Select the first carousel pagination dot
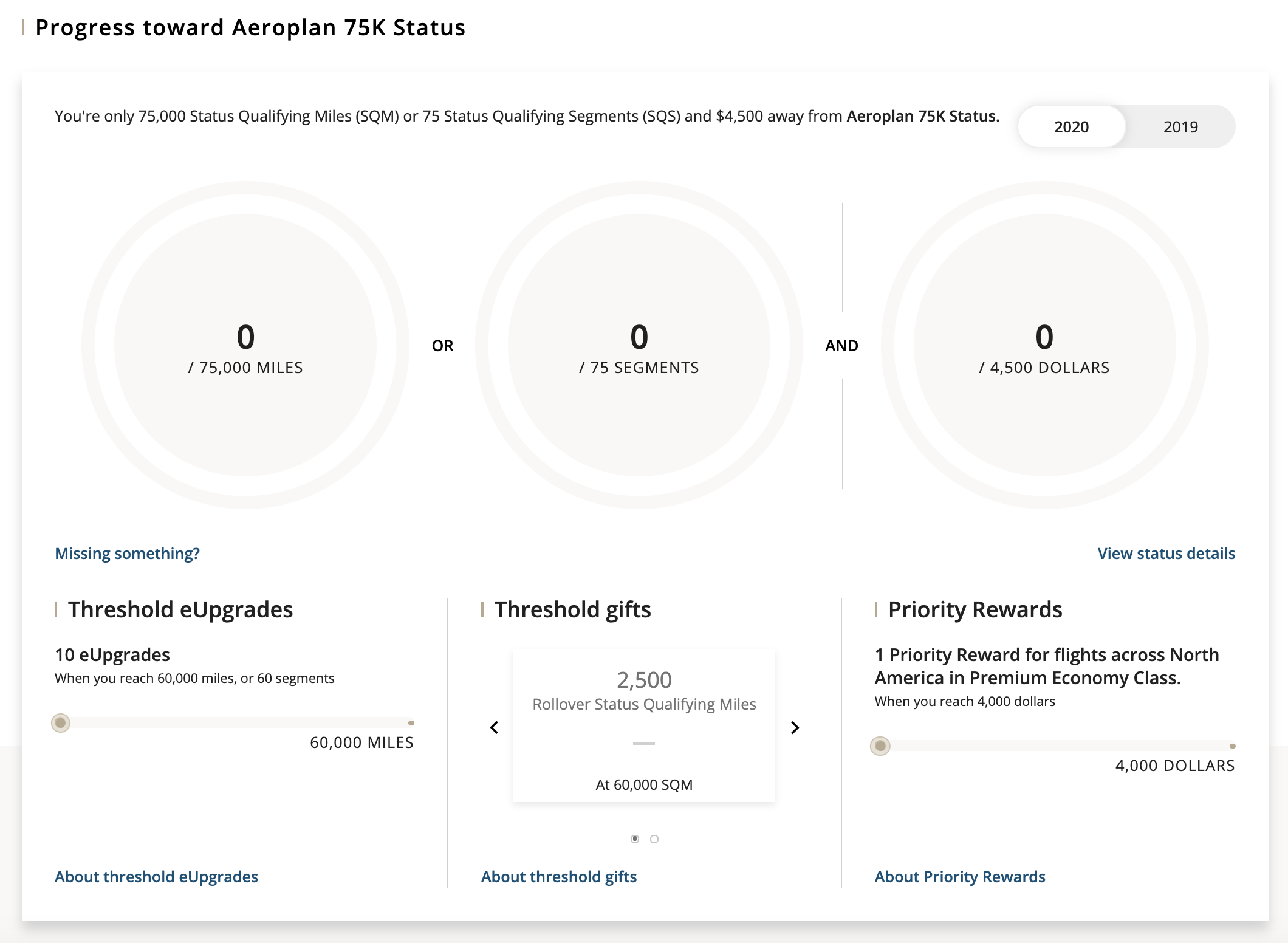The height and width of the screenshot is (943, 1288). click(x=635, y=839)
